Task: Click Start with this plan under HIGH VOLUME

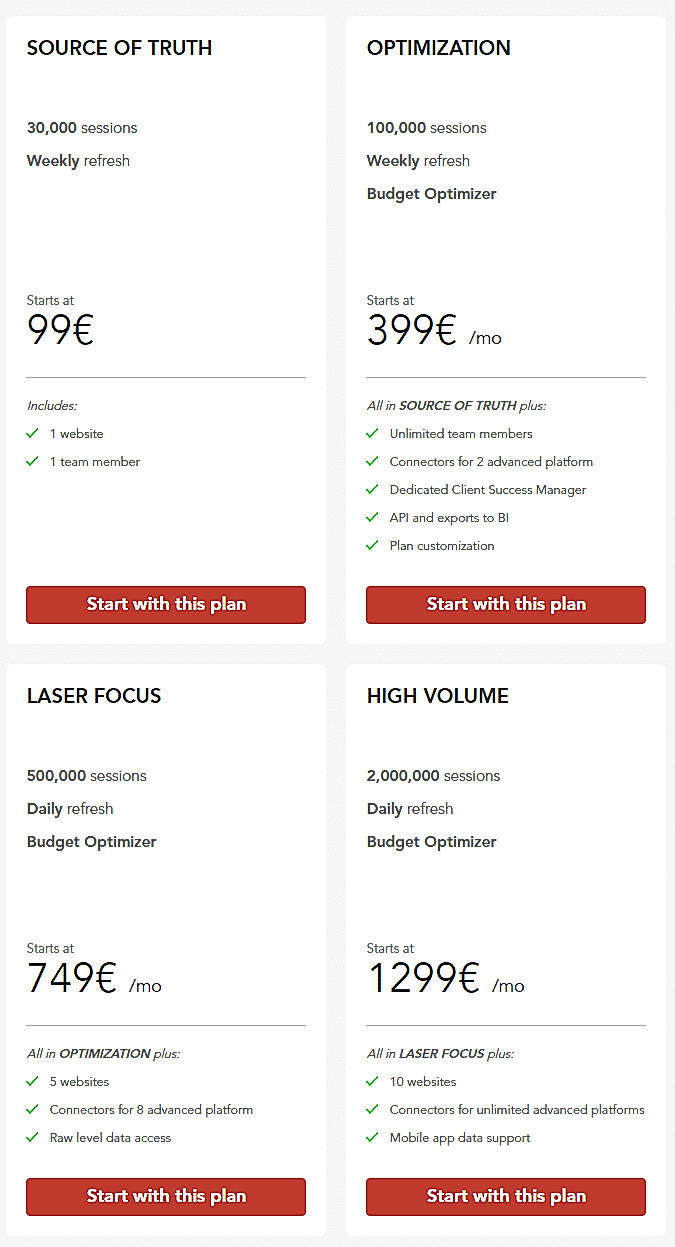Action: tap(505, 1196)
